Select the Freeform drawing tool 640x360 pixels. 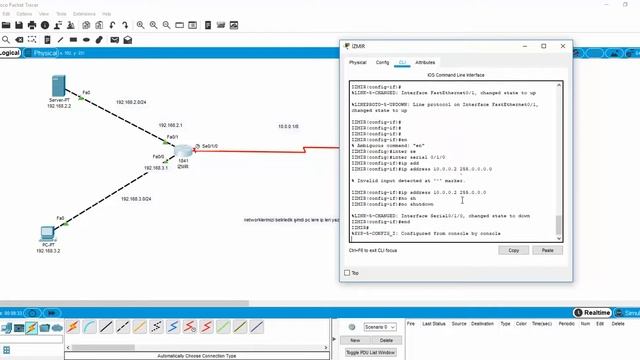99,40
